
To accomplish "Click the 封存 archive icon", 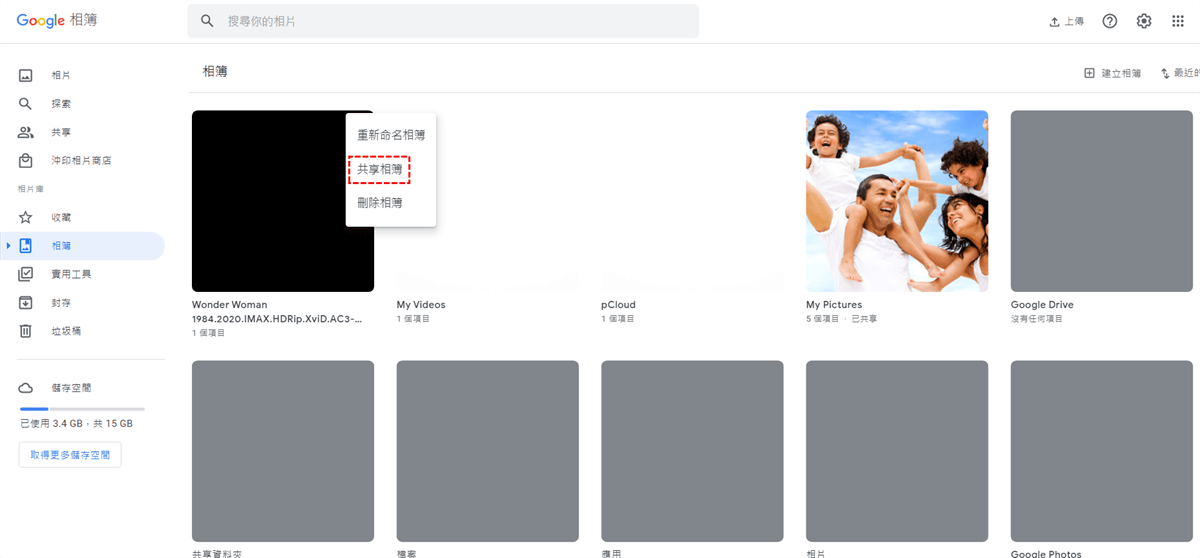I will (26, 302).
